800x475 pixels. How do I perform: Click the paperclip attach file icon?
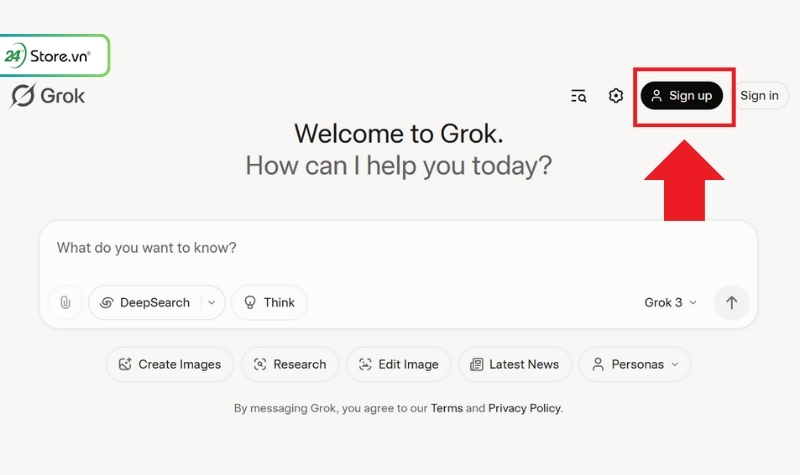point(65,303)
